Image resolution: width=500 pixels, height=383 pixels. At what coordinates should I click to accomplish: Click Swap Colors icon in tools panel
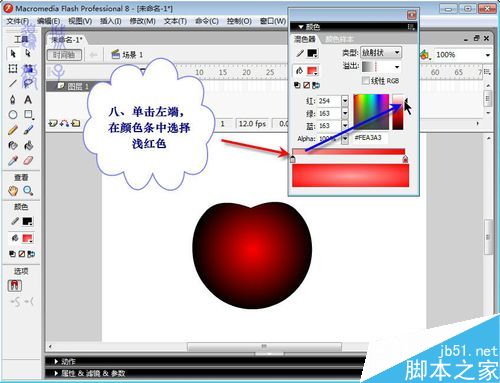[x=31, y=254]
